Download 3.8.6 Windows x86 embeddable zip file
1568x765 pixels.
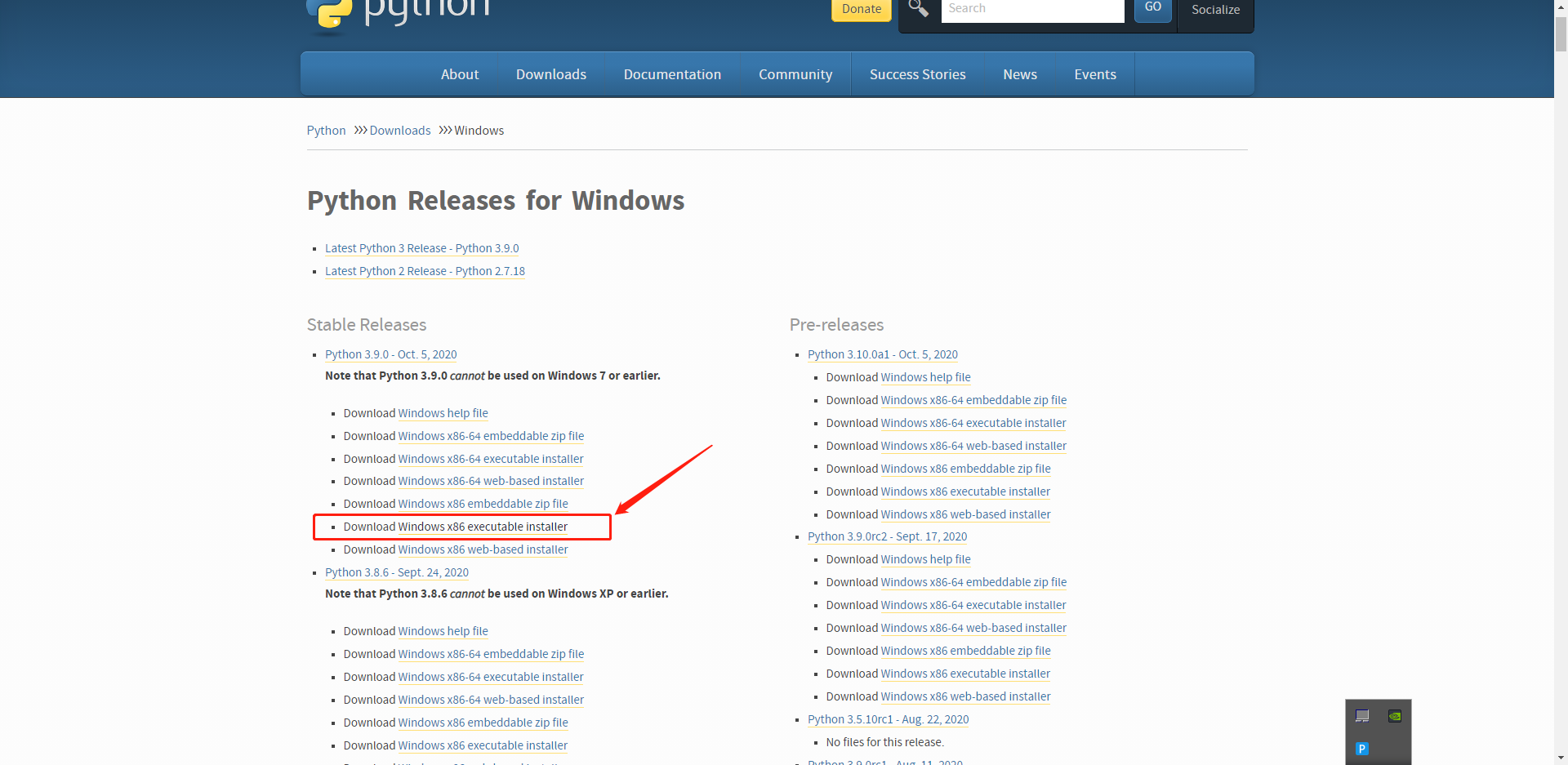click(x=483, y=723)
